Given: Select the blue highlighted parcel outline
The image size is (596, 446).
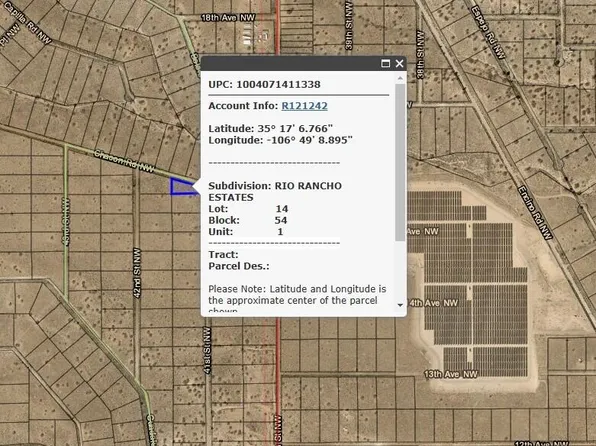Looking at the screenshot, I should 183,186.
